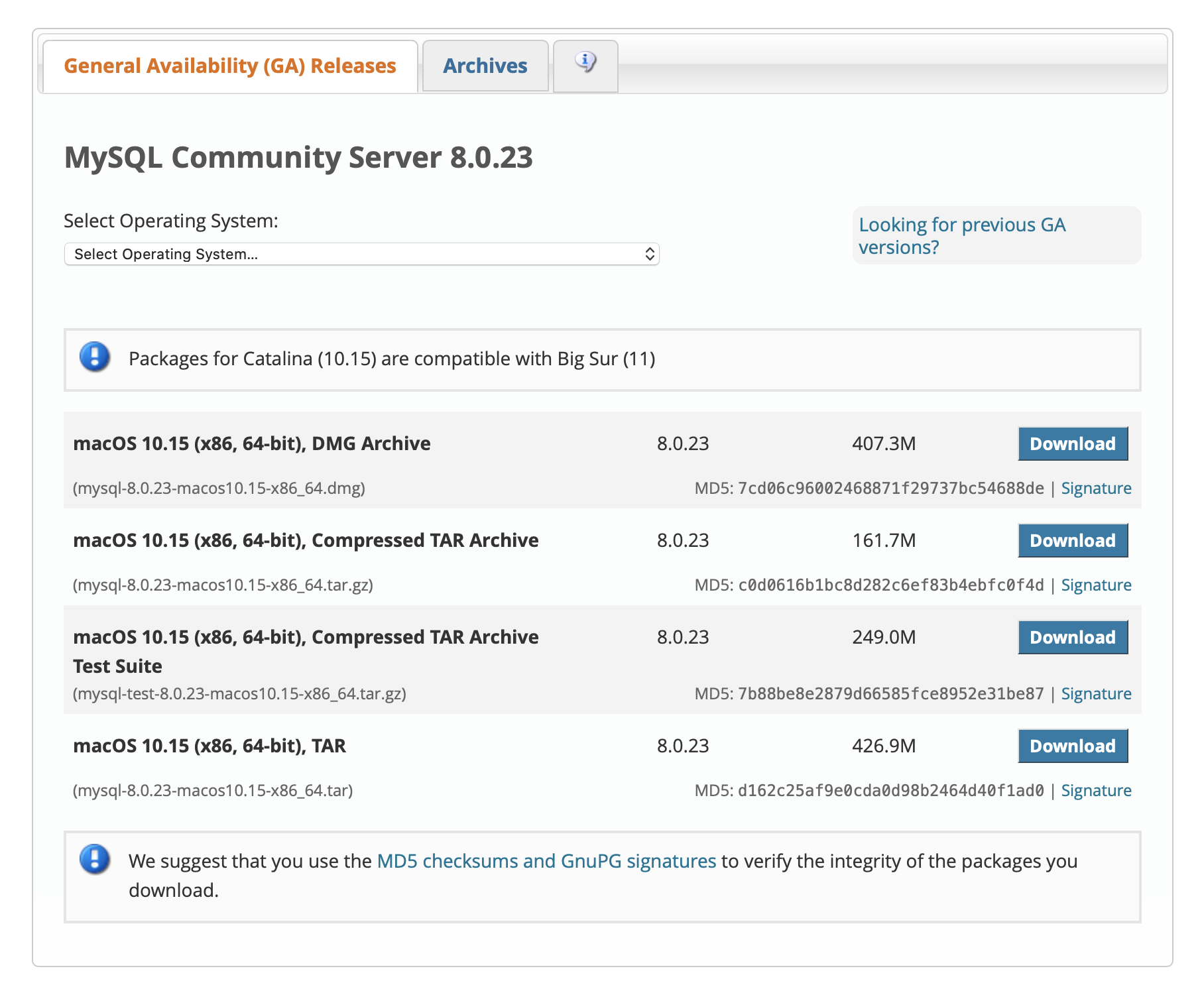Viewport: 1204px width, 993px height.
Task: Click the blue alert icon beside Catalina notice
Action: tap(95, 357)
